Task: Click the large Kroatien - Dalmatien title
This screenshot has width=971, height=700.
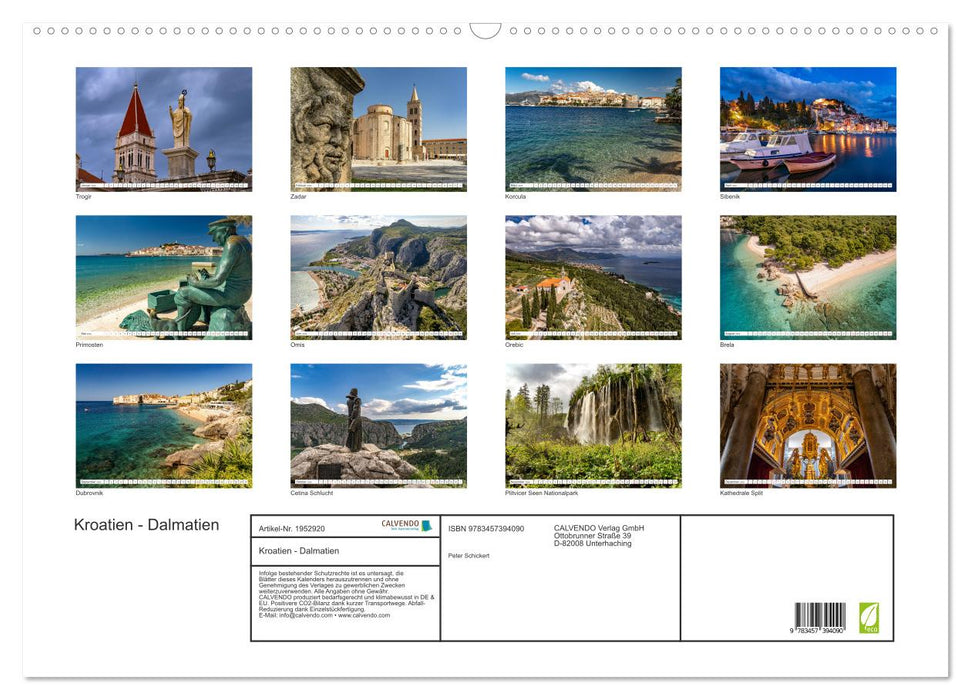Action: [x=146, y=525]
